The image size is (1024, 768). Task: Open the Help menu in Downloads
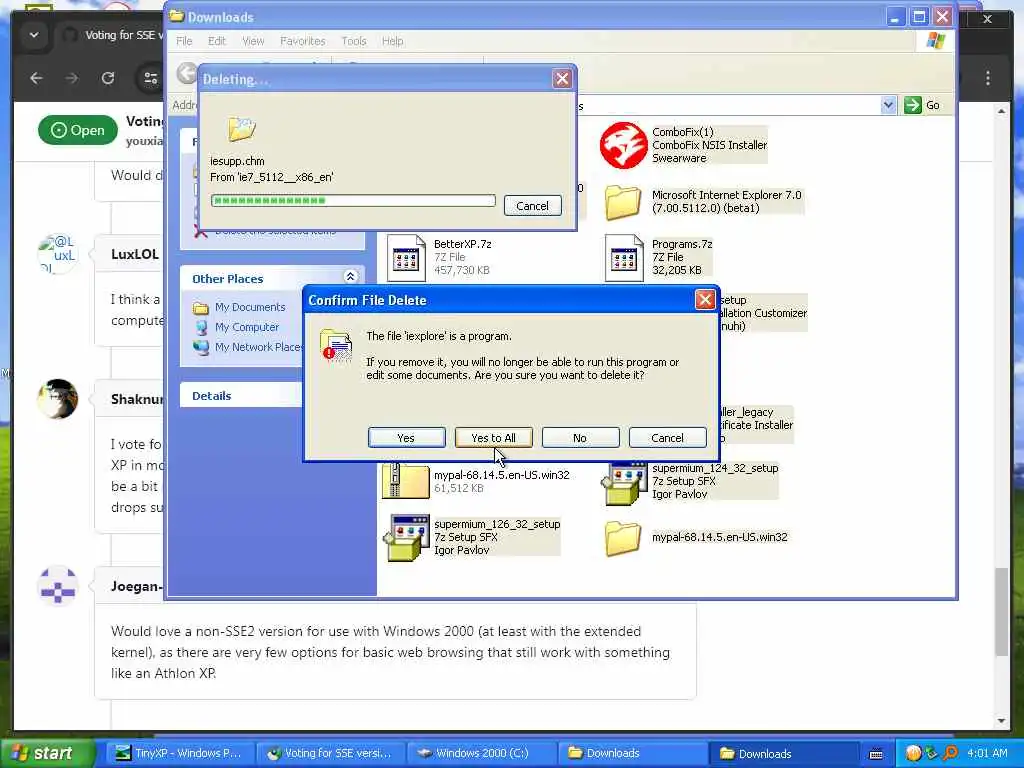(x=392, y=41)
